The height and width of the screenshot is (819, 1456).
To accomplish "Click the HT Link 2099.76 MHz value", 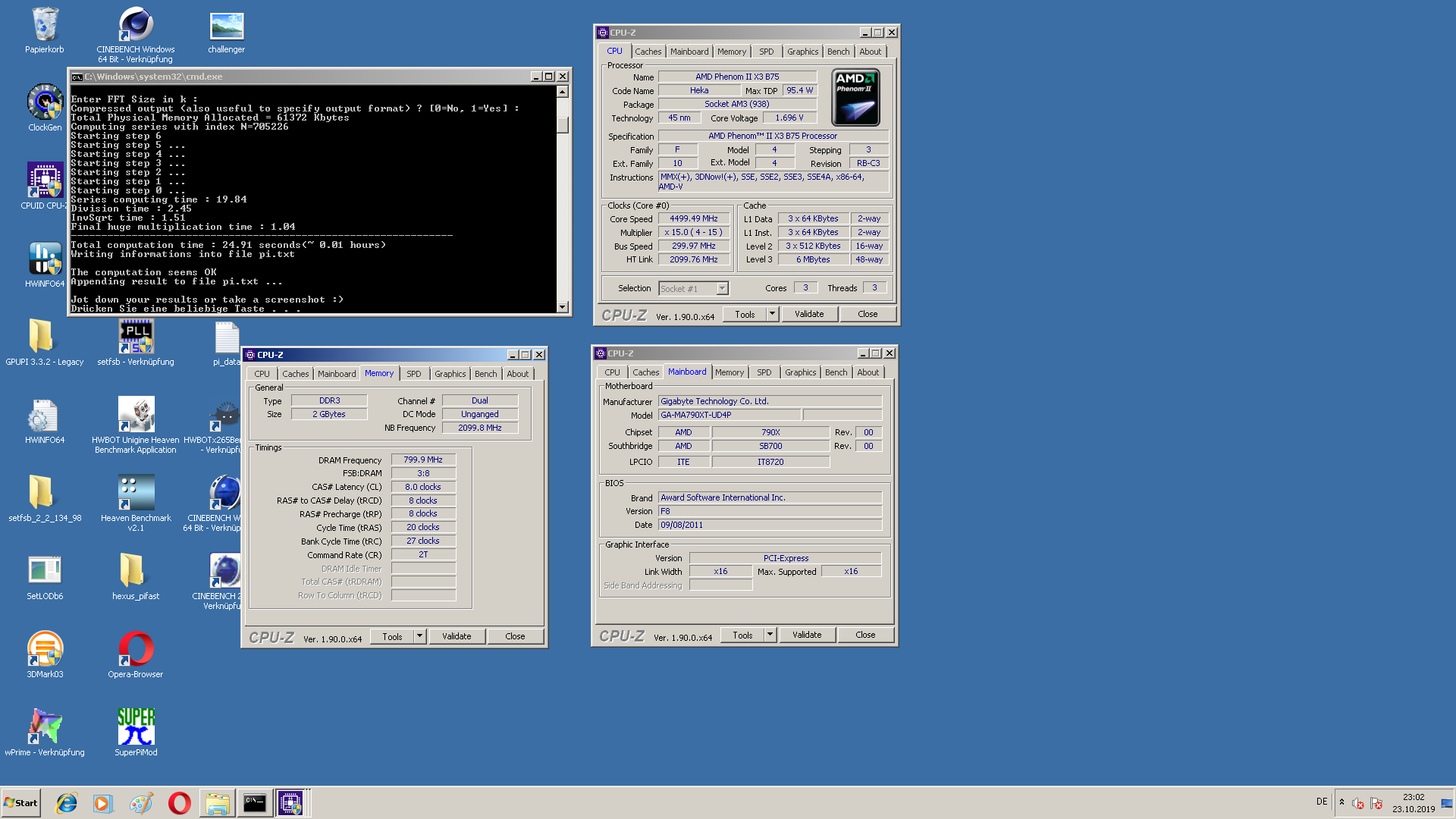I will tap(693, 259).
